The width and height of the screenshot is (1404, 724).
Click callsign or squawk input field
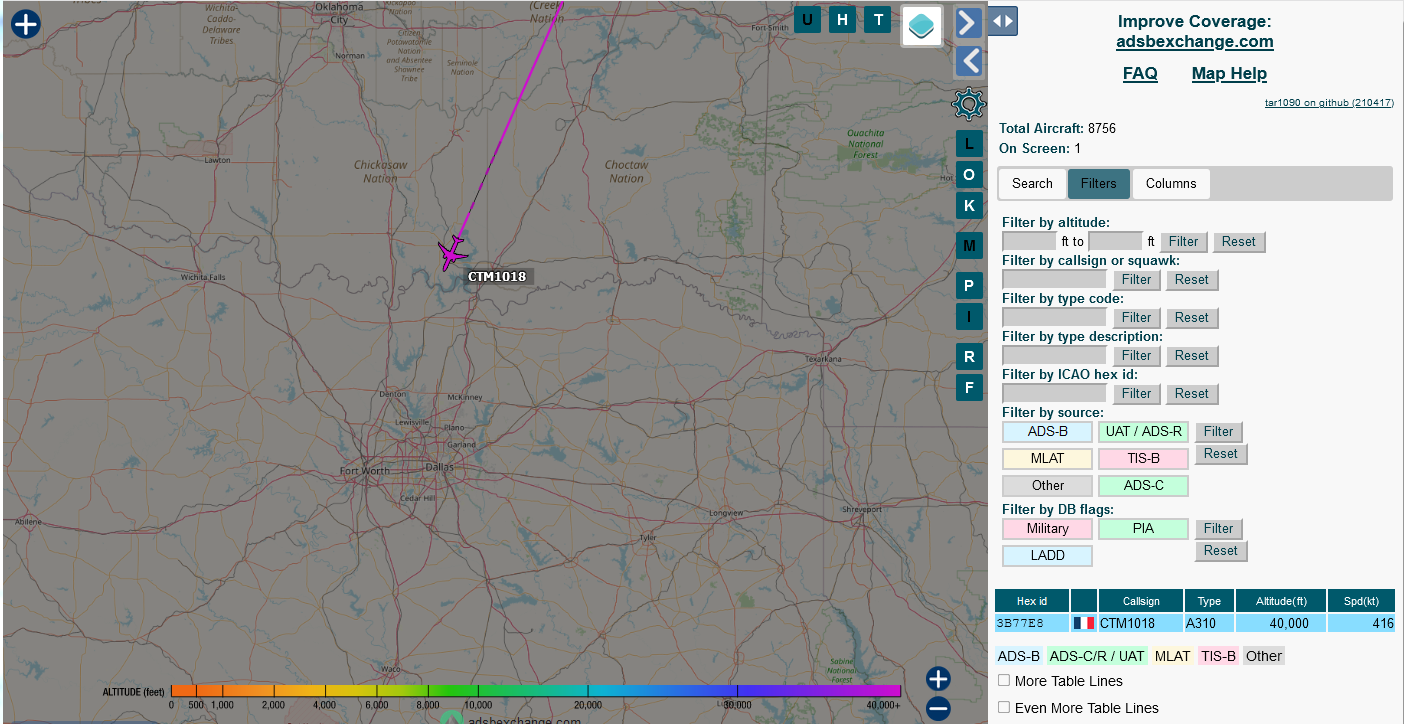[1054, 279]
